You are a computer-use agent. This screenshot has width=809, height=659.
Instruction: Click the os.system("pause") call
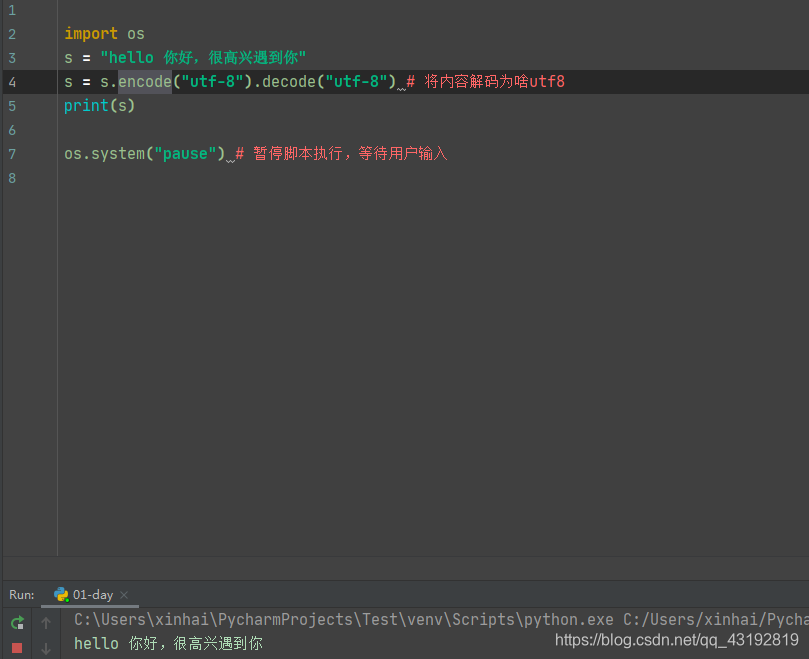pyautogui.click(x=144, y=153)
